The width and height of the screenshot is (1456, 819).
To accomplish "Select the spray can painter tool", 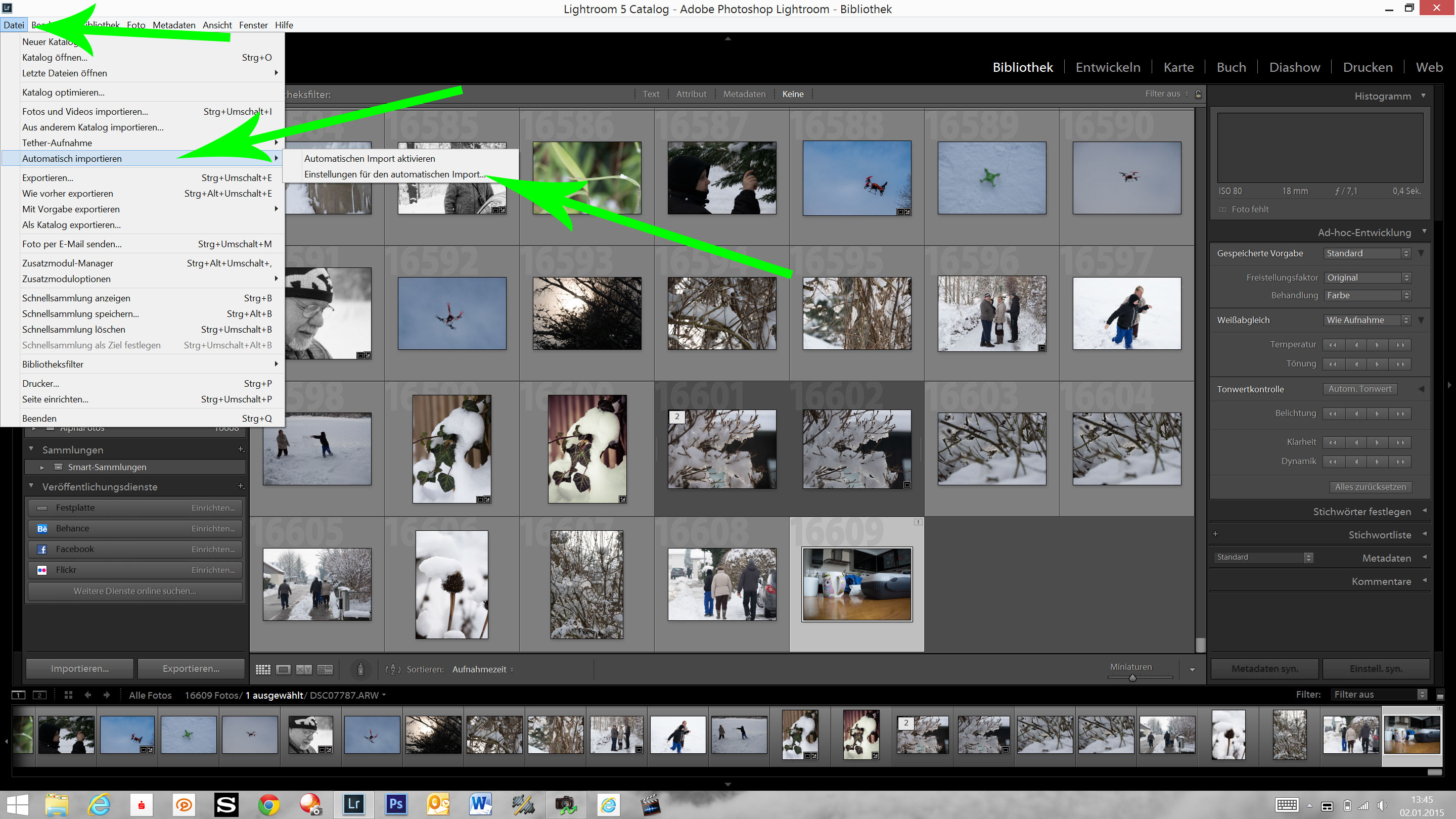I will point(360,669).
